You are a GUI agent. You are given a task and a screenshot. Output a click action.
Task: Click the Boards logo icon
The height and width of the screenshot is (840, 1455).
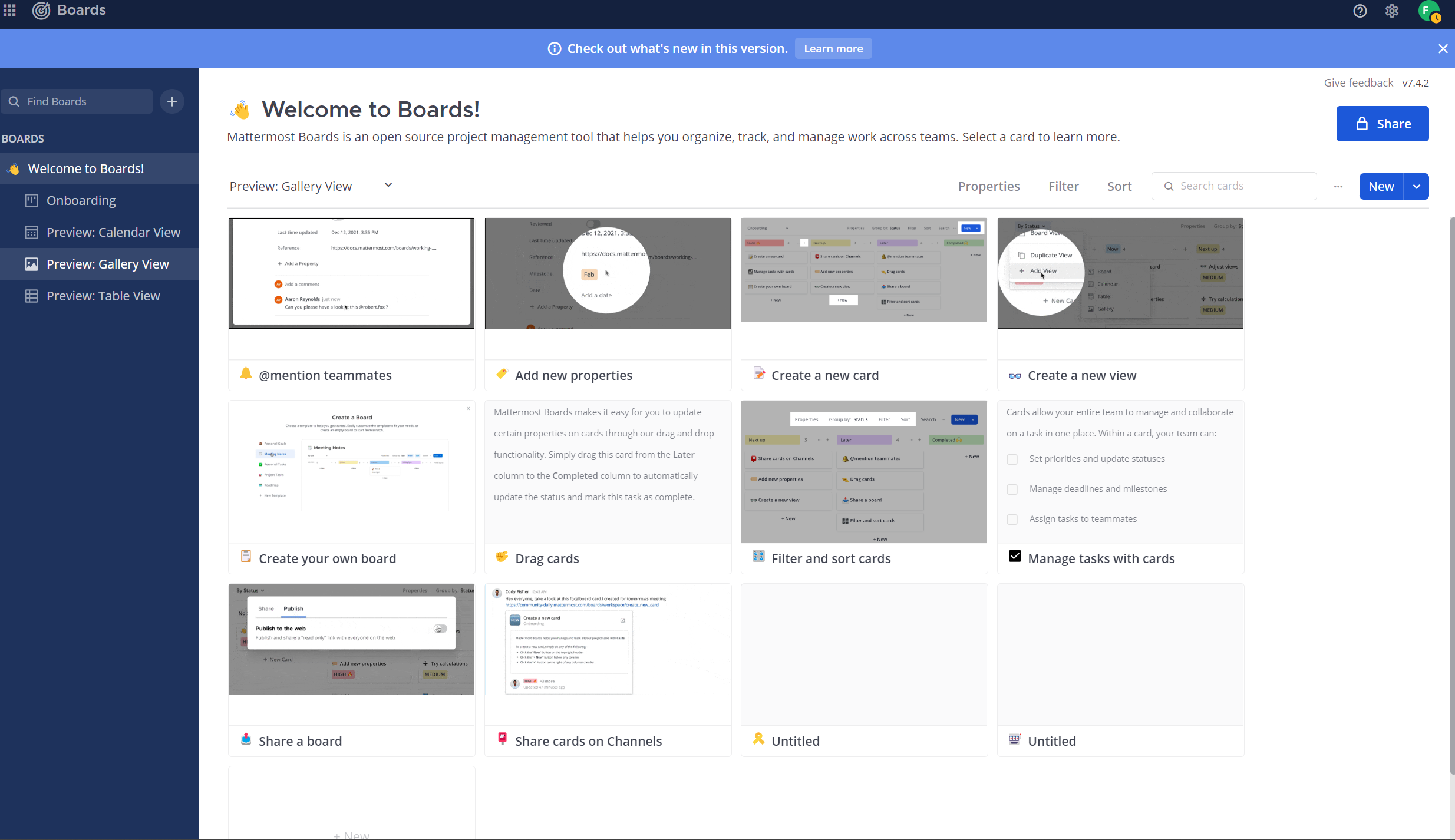(x=41, y=10)
